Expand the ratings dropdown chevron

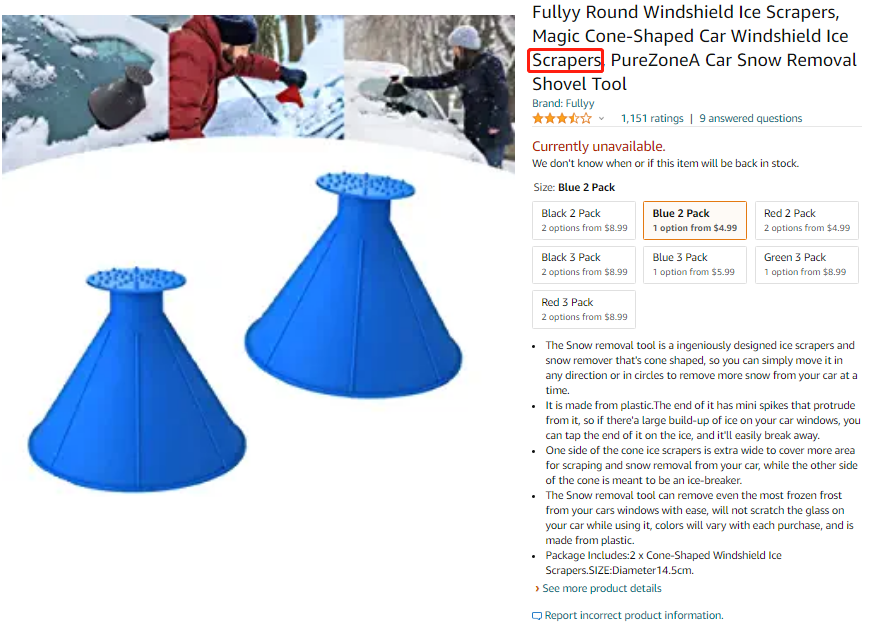point(601,119)
